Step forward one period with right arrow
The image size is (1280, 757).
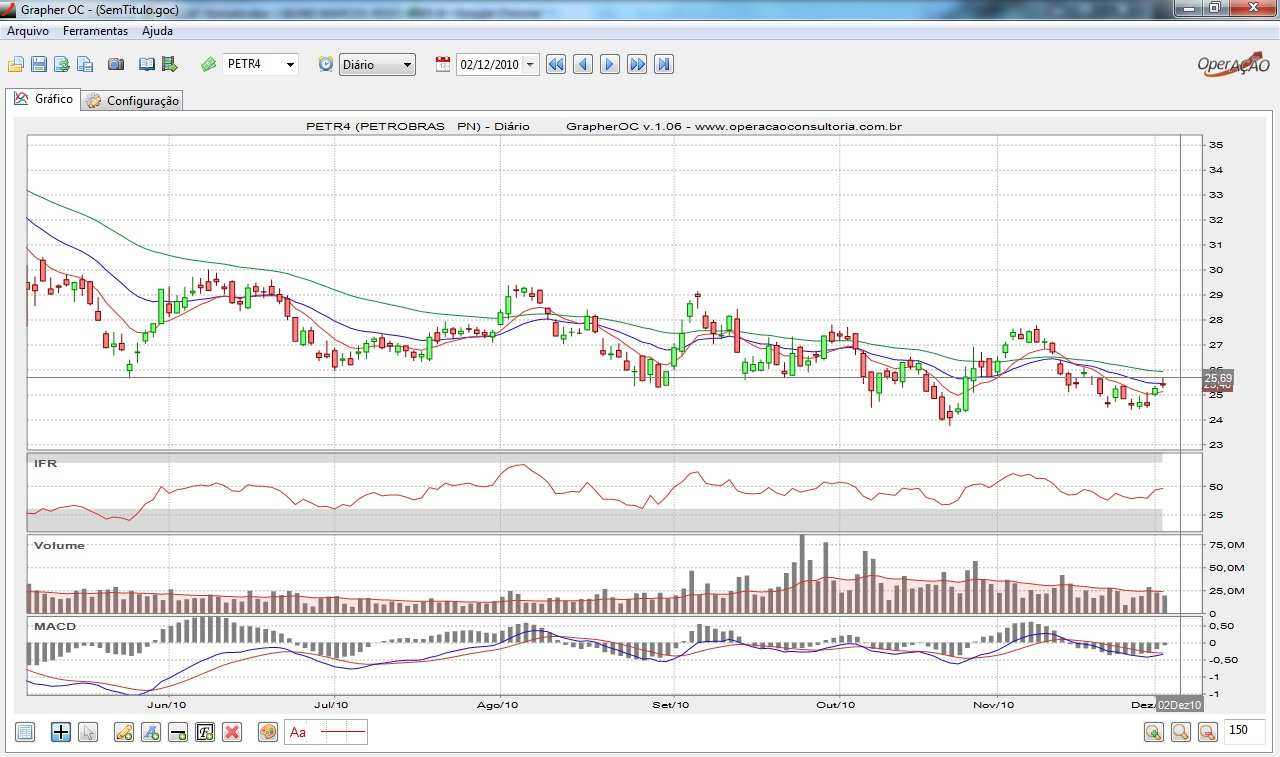[x=610, y=64]
